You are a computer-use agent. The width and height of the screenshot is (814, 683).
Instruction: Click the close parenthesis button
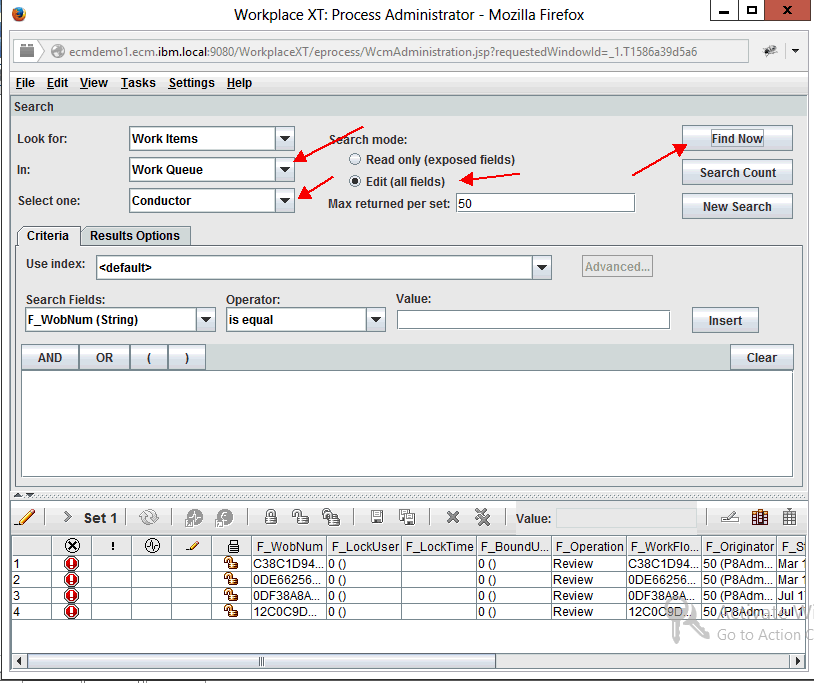(187, 358)
